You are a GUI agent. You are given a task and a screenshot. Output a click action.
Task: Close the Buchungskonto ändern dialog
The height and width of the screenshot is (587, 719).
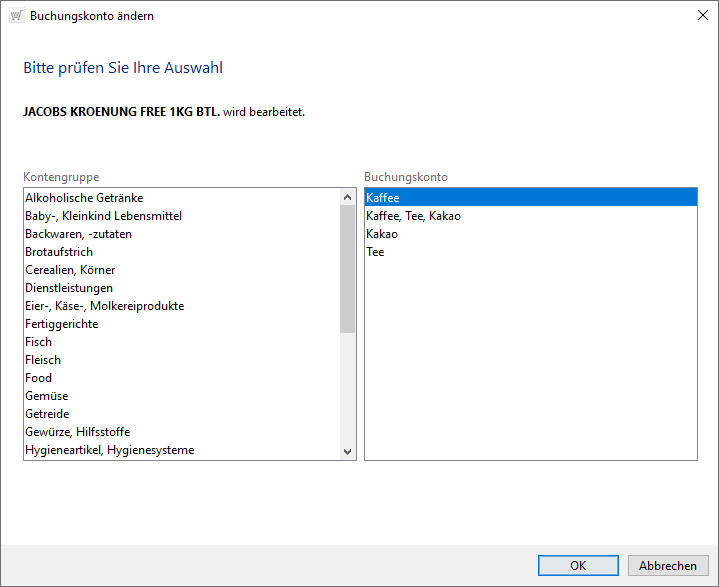[x=701, y=16]
